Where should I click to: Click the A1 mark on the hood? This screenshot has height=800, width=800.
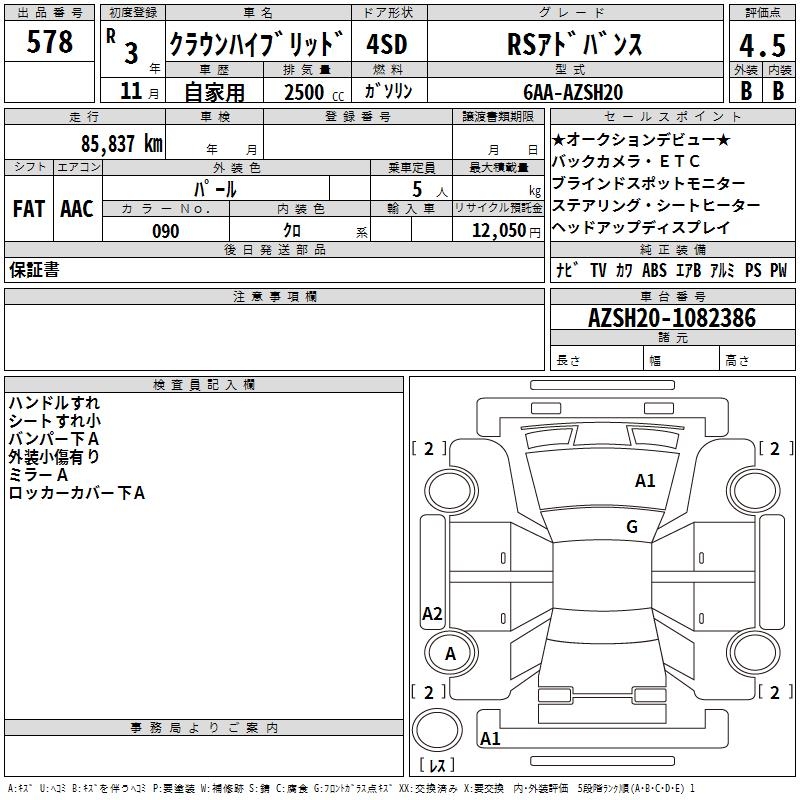645,481
